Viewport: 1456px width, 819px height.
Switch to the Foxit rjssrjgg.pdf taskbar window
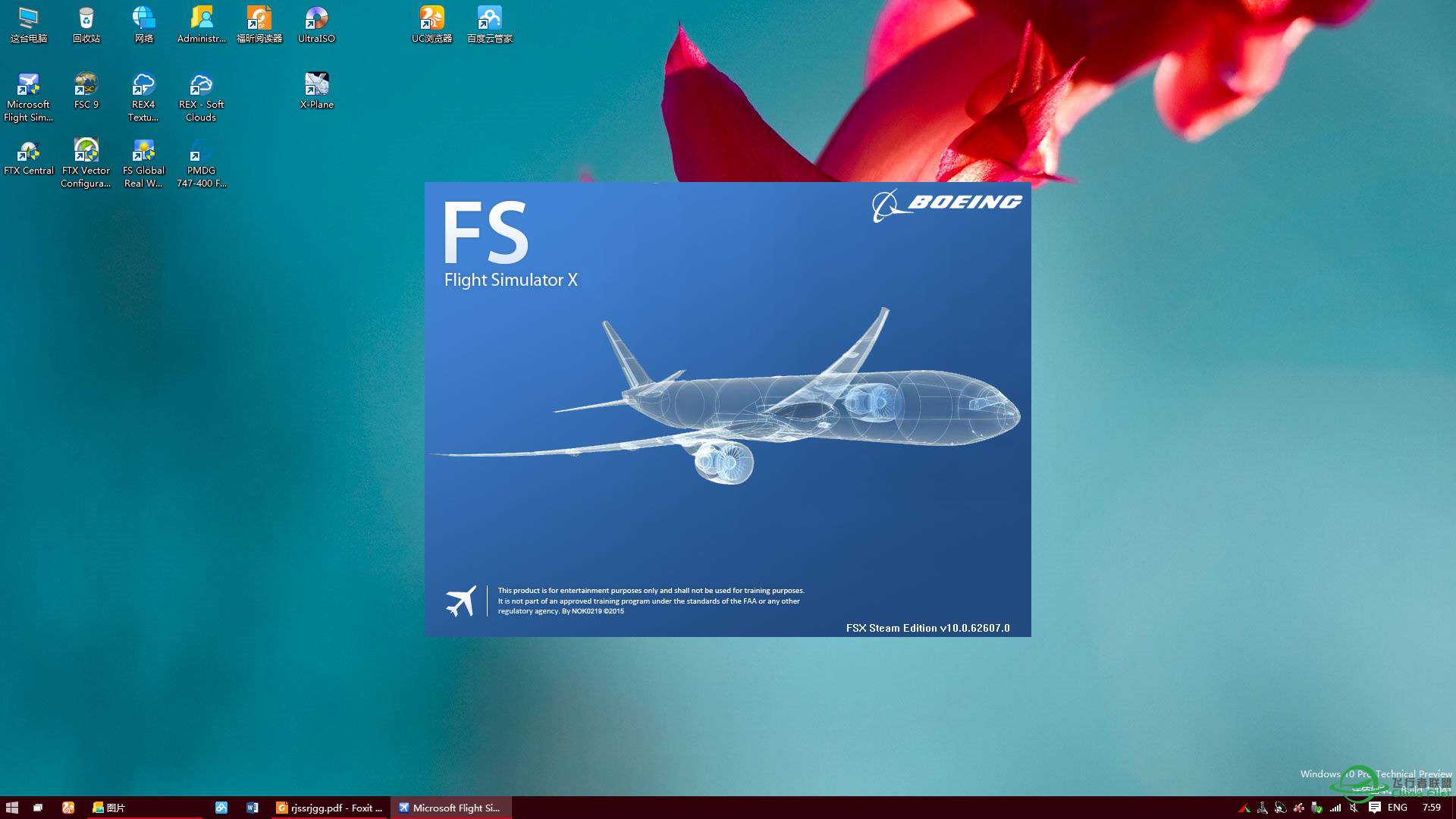point(330,808)
